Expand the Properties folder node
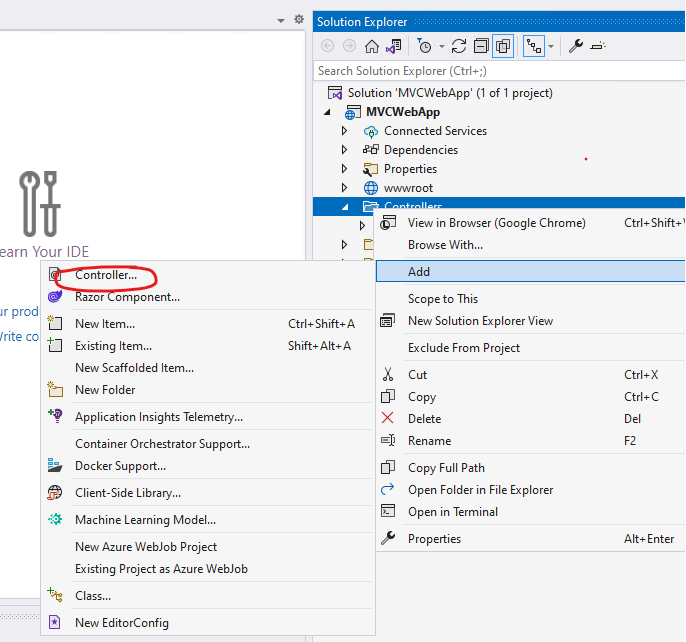 pos(344,169)
